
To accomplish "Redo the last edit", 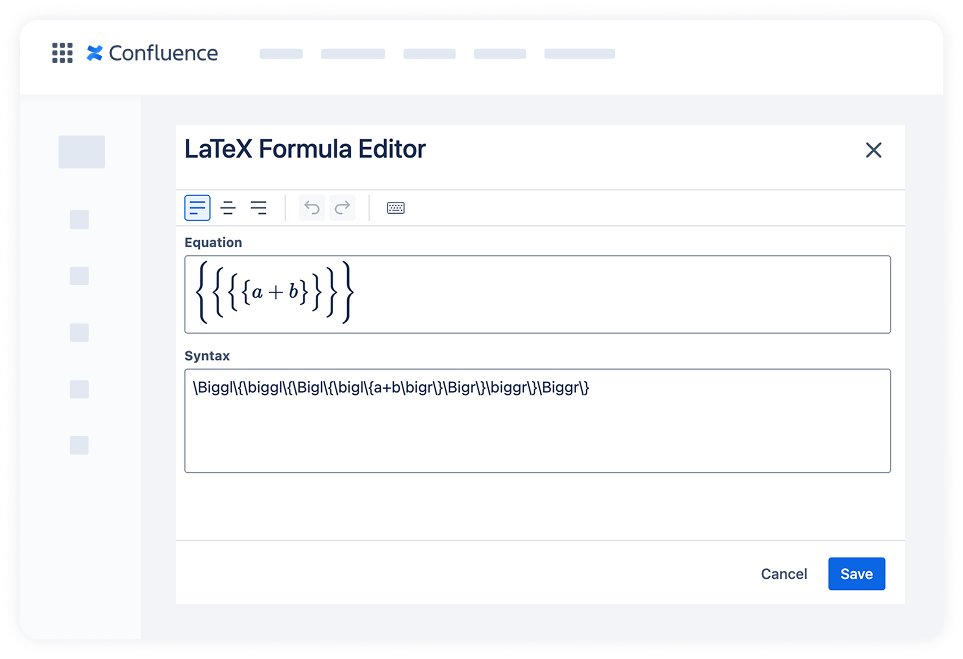I will point(342,208).
